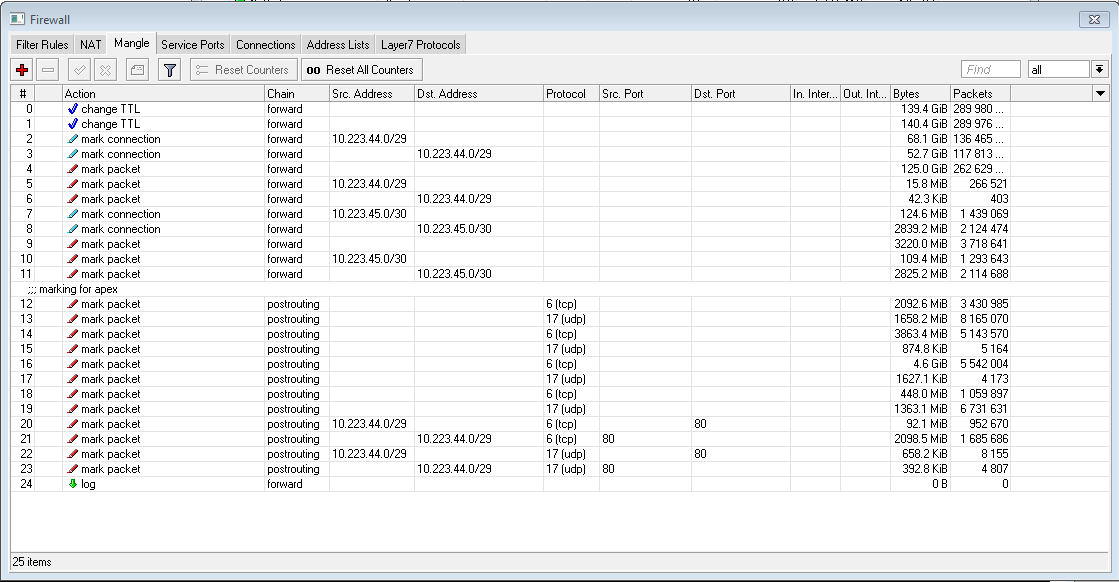Disable selected rule with X icon
The image size is (1119, 582).
pyautogui.click(x=105, y=70)
